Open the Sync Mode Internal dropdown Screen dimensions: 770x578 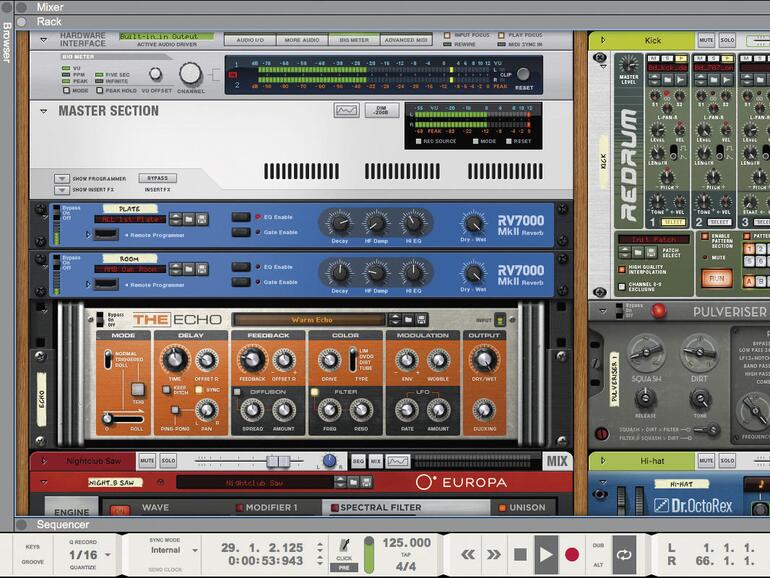(195, 550)
